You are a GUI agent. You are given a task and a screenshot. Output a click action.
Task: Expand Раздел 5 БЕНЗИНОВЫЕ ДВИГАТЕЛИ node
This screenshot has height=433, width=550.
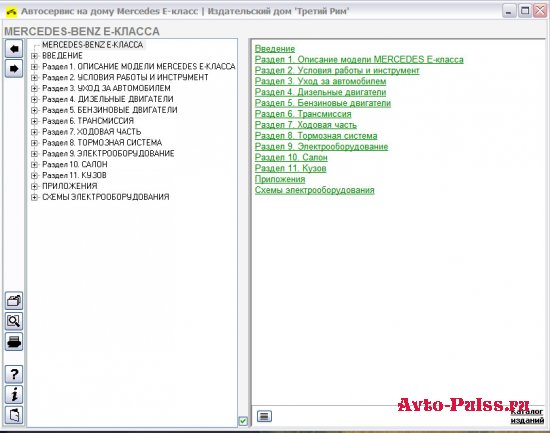tap(34, 110)
